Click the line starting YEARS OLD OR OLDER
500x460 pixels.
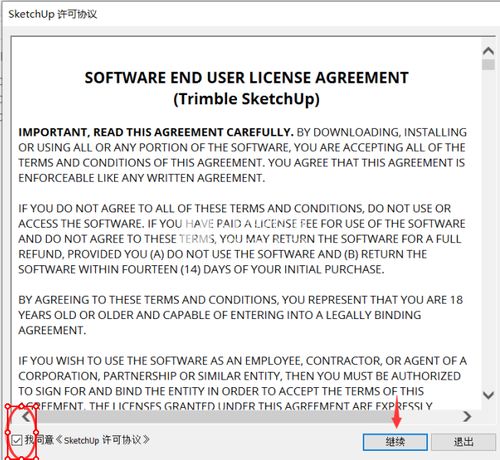(x=220, y=315)
